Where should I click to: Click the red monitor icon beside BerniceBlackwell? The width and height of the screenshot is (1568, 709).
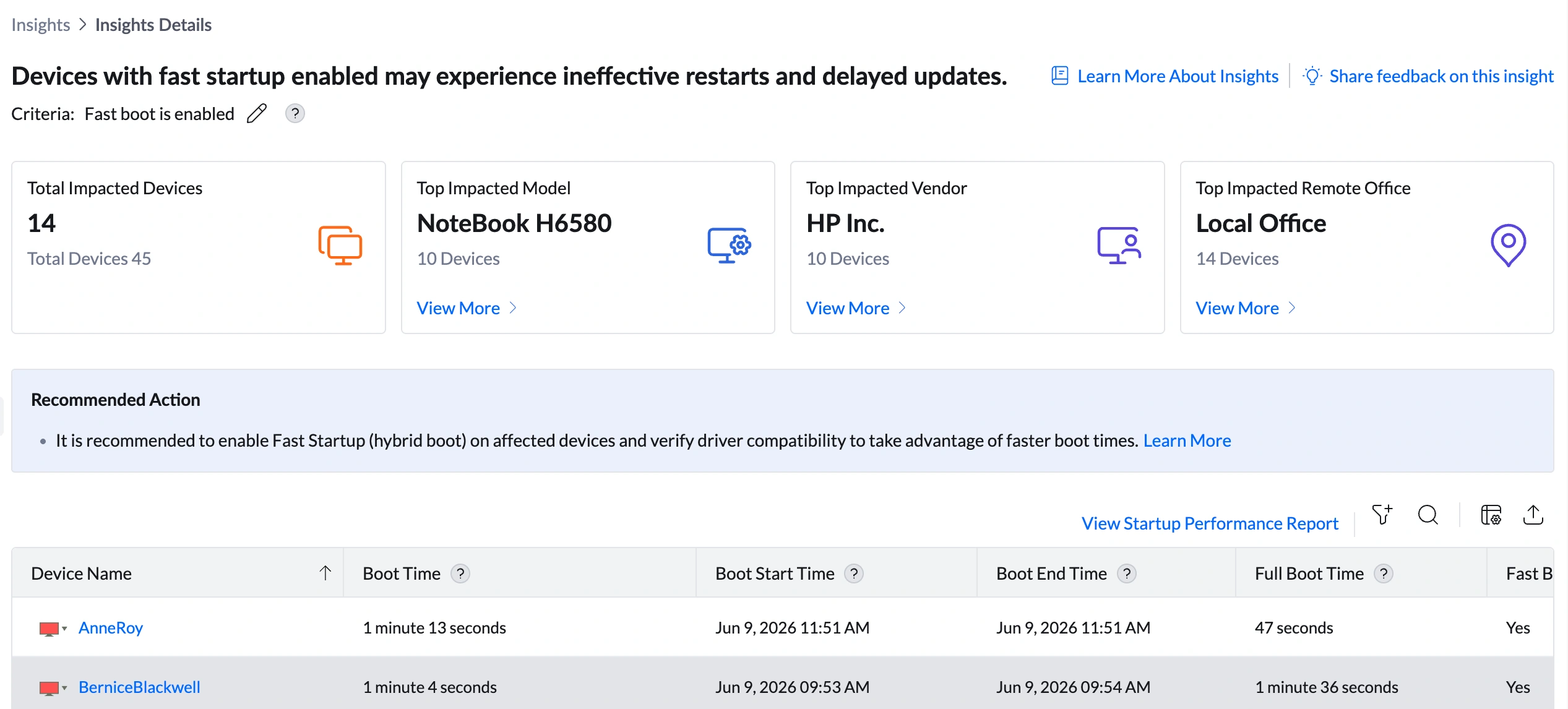point(49,689)
